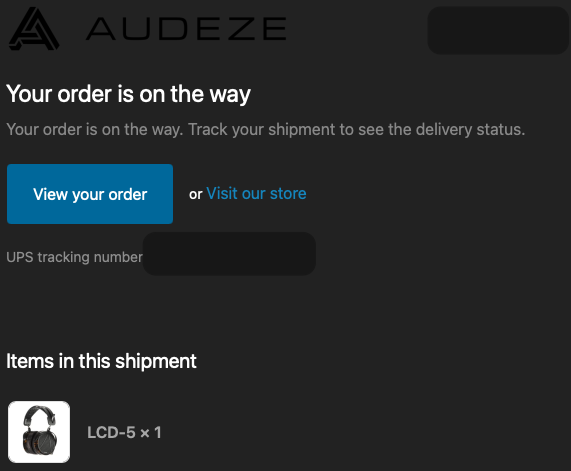Open the LCD-5 headphone product thumbnail
The height and width of the screenshot is (471, 571).
coord(39,432)
